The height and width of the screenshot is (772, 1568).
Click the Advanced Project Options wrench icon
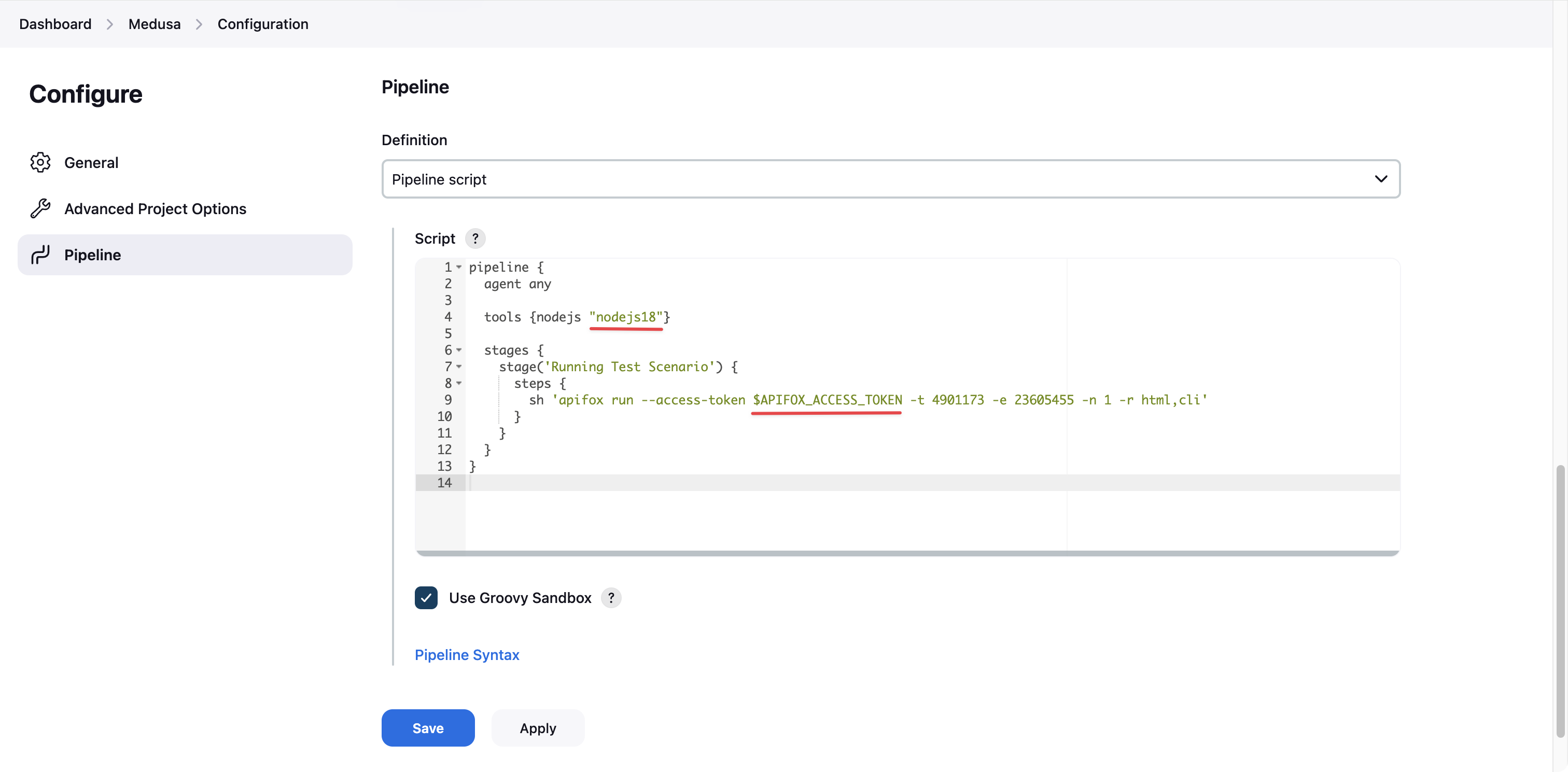coord(40,209)
